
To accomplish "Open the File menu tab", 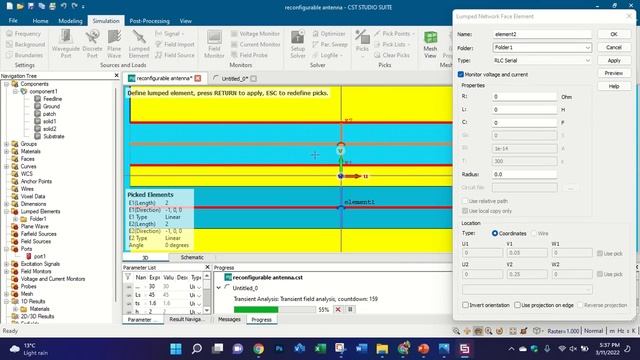I will click(13, 20).
